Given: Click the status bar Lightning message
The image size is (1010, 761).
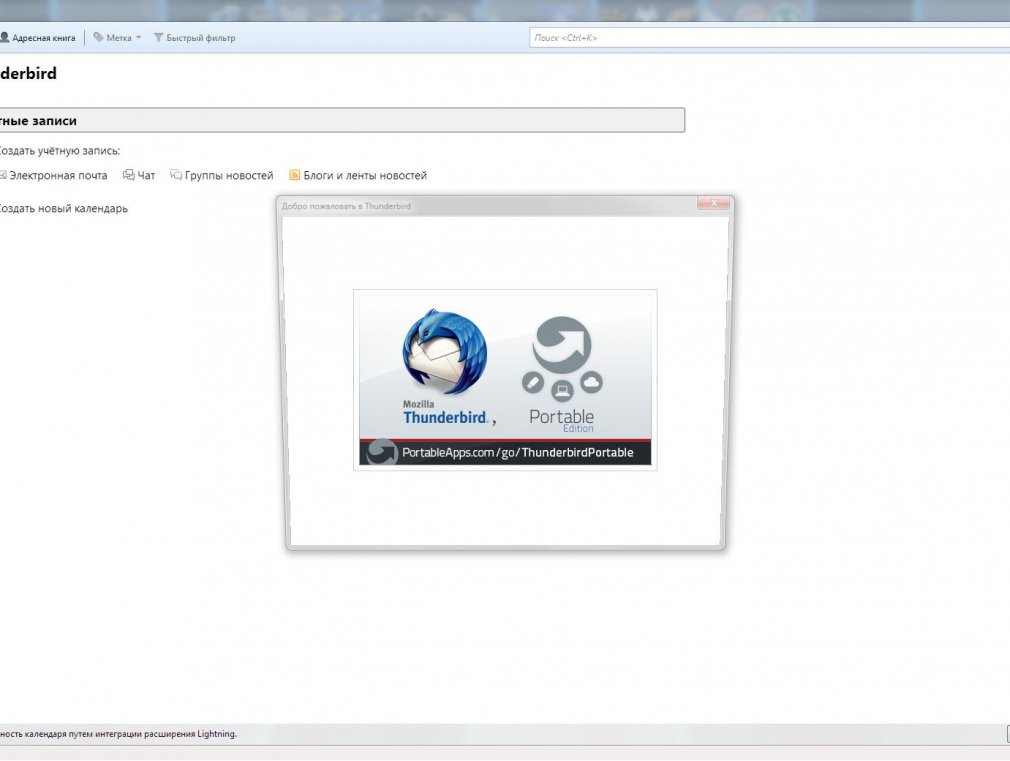Looking at the screenshot, I should tap(119, 734).
